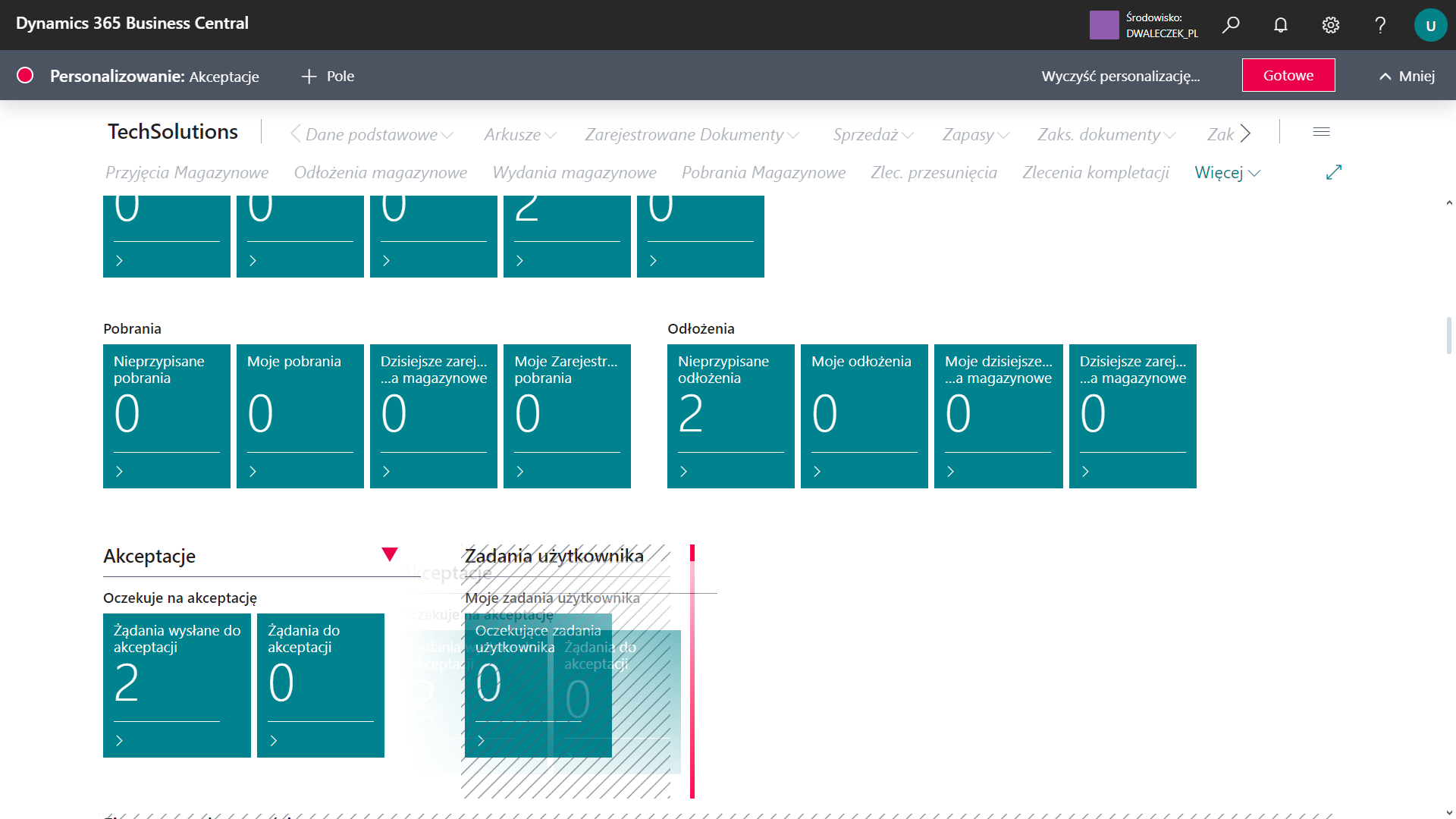1456x819 pixels.
Task: Click the scrollbar down arrow
Action: pyautogui.click(x=1449, y=812)
